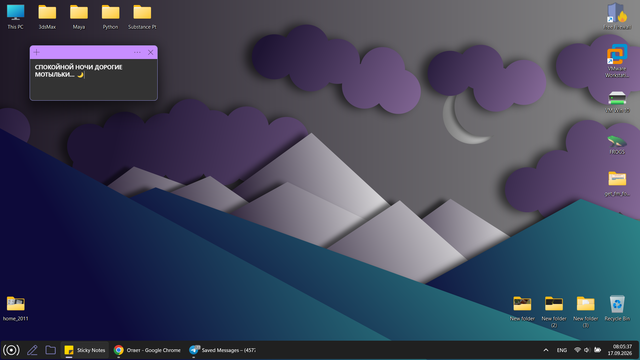640x360 pixels.
Task: Click into the sticky note text area
Action: [x=93, y=80]
